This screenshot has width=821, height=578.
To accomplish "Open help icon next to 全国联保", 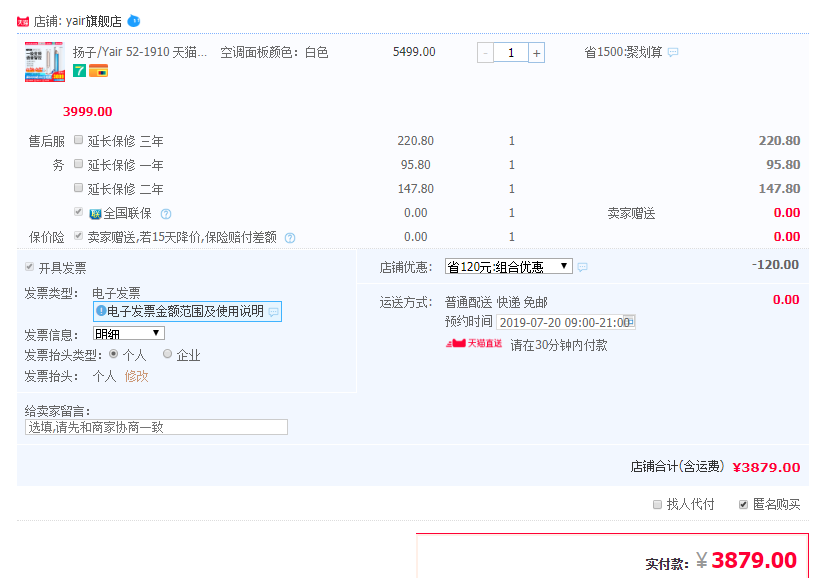I will (x=165, y=214).
